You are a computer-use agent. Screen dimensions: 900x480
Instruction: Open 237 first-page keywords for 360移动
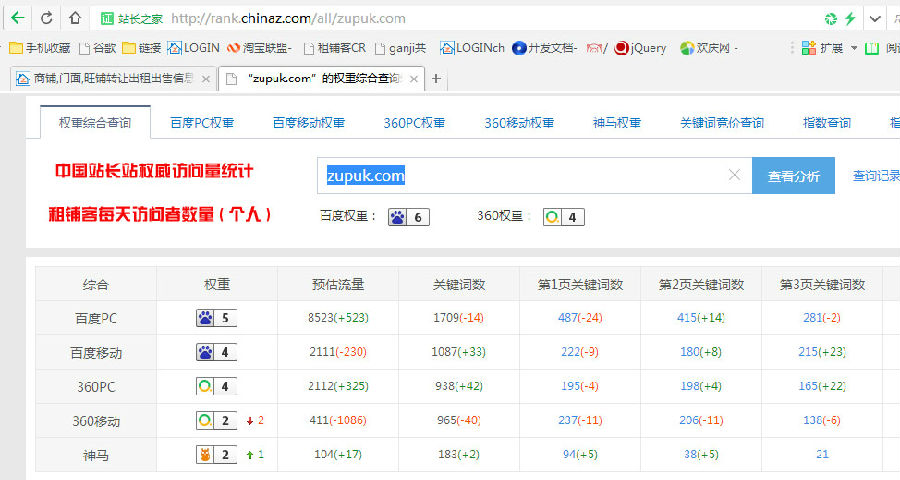[x=568, y=420]
